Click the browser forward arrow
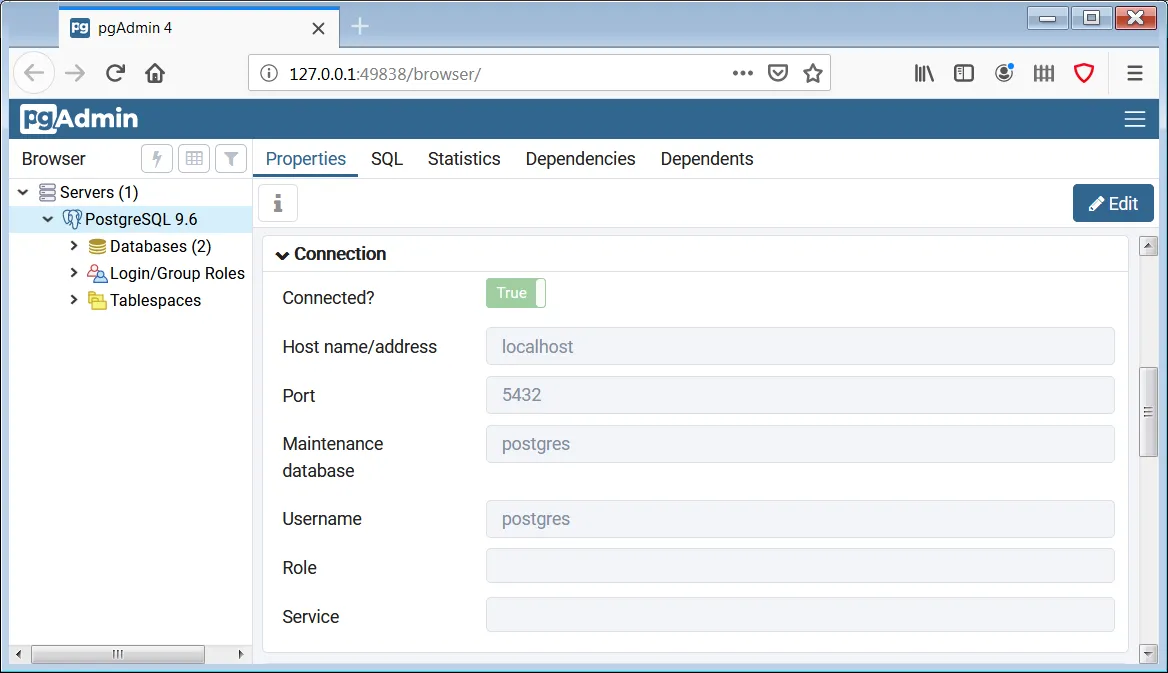 [x=74, y=73]
